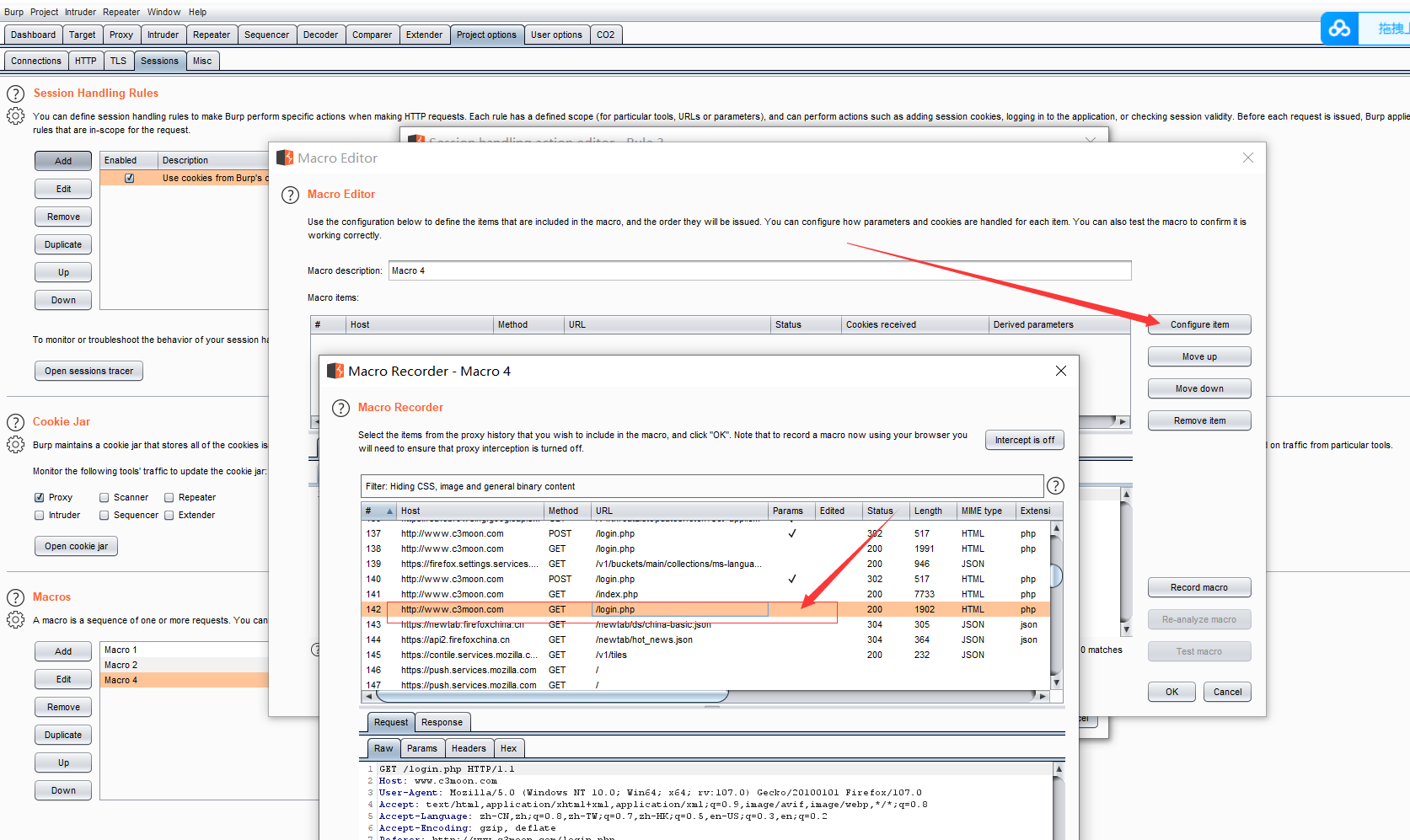Image resolution: width=1410 pixels, height=840 pixels.
Task: Click Duplicate in Session Handling Rules
Action: coord(63,244)
